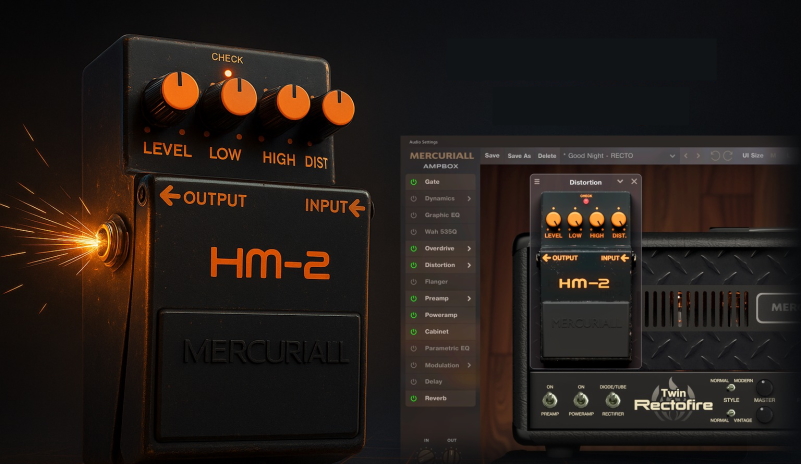This screenshot has height=464, width=801.
Task: Expand the Distortion chevron in sidebar
Action: point(469,265)
